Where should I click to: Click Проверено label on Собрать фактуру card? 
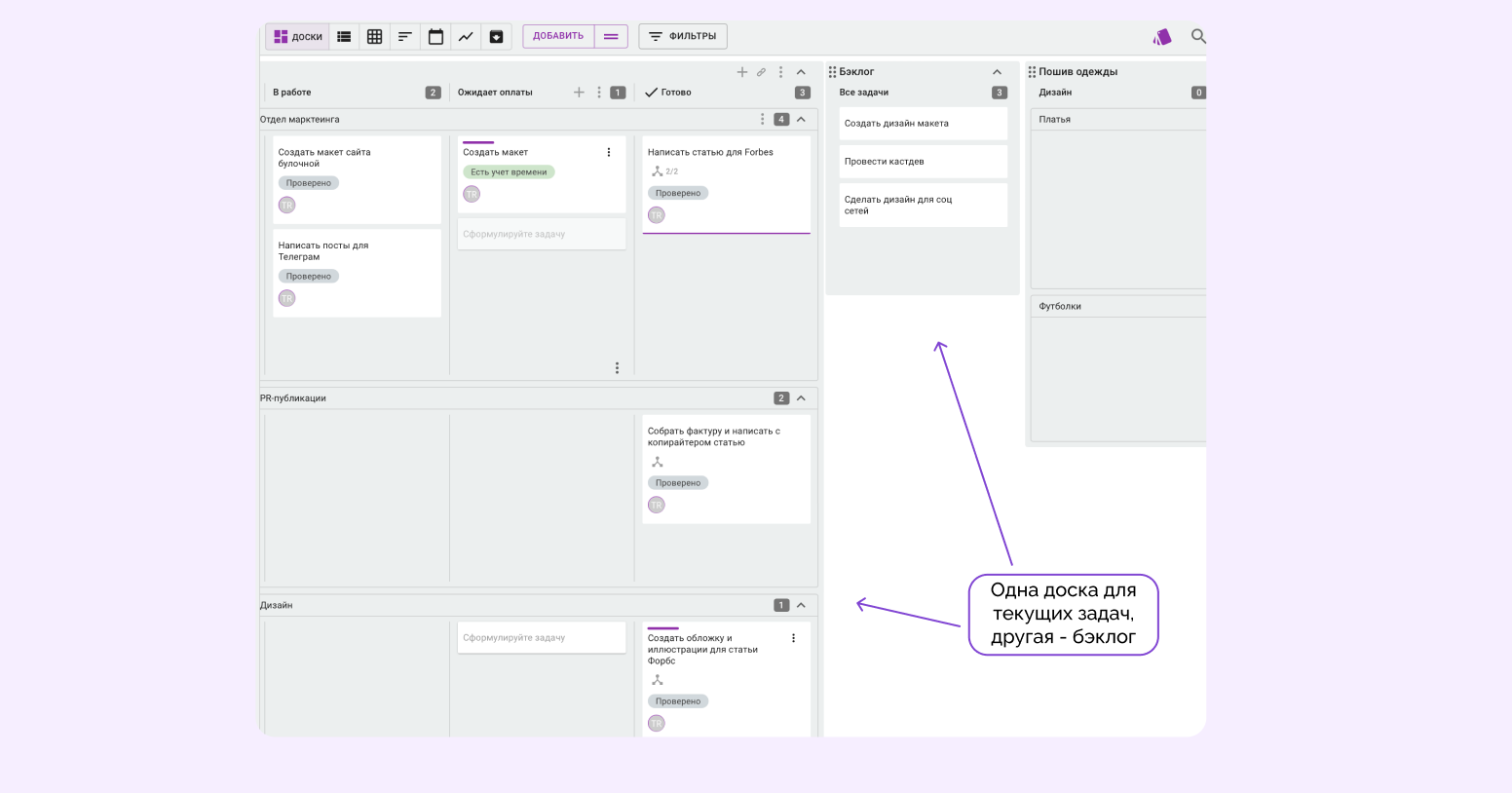(678, 483)
